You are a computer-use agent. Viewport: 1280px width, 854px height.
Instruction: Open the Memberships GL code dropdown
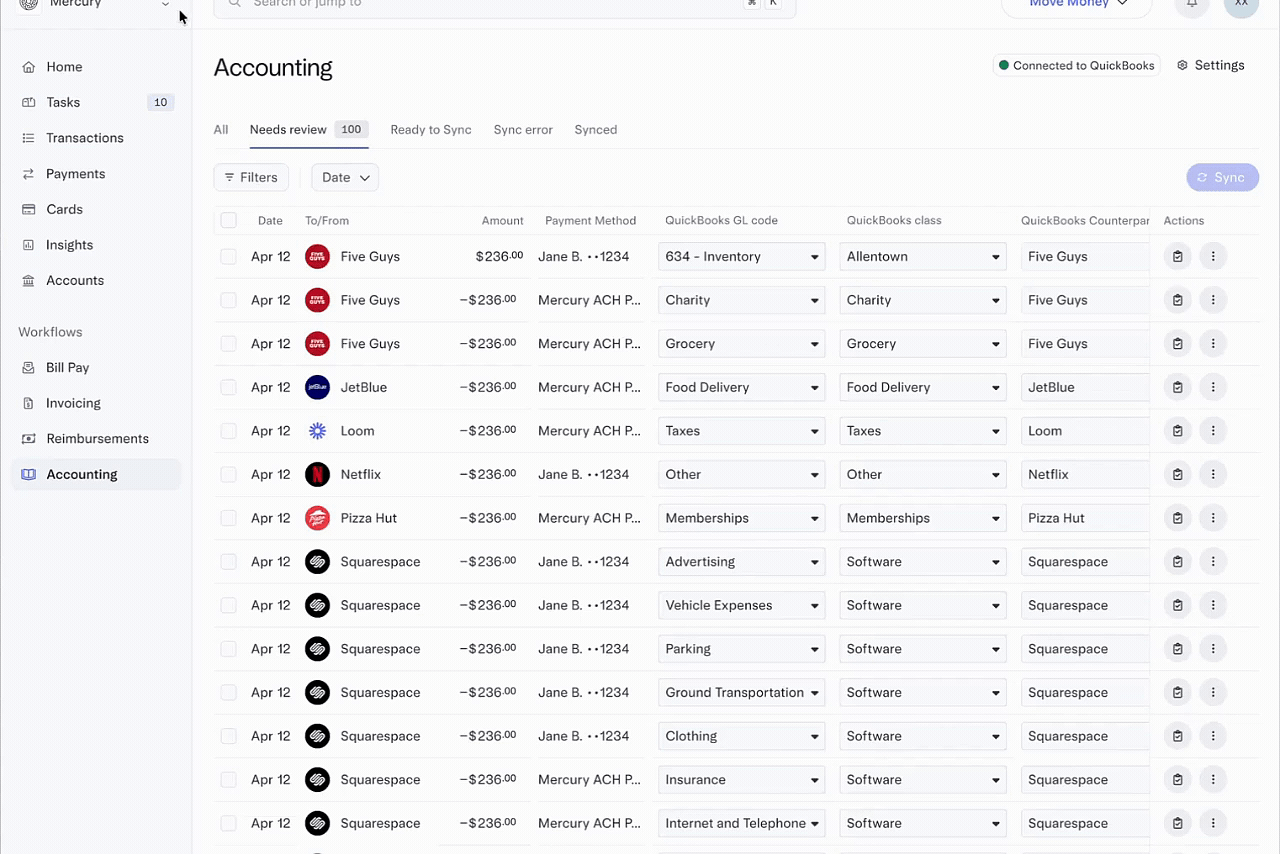[x=742, y=519]
